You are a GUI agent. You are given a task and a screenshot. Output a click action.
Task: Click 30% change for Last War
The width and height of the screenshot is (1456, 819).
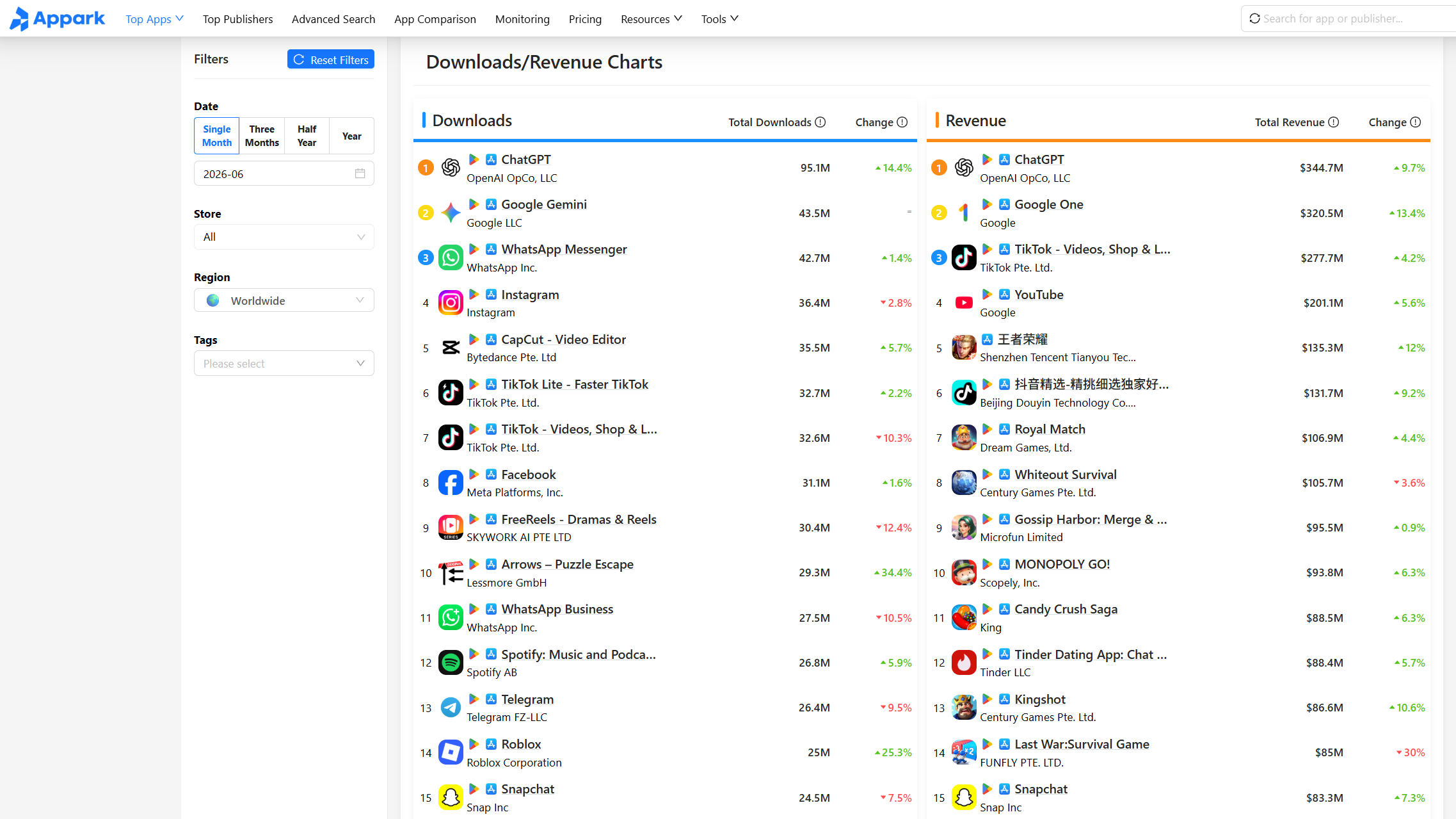pyautogui.click(x=1411, y=752)
